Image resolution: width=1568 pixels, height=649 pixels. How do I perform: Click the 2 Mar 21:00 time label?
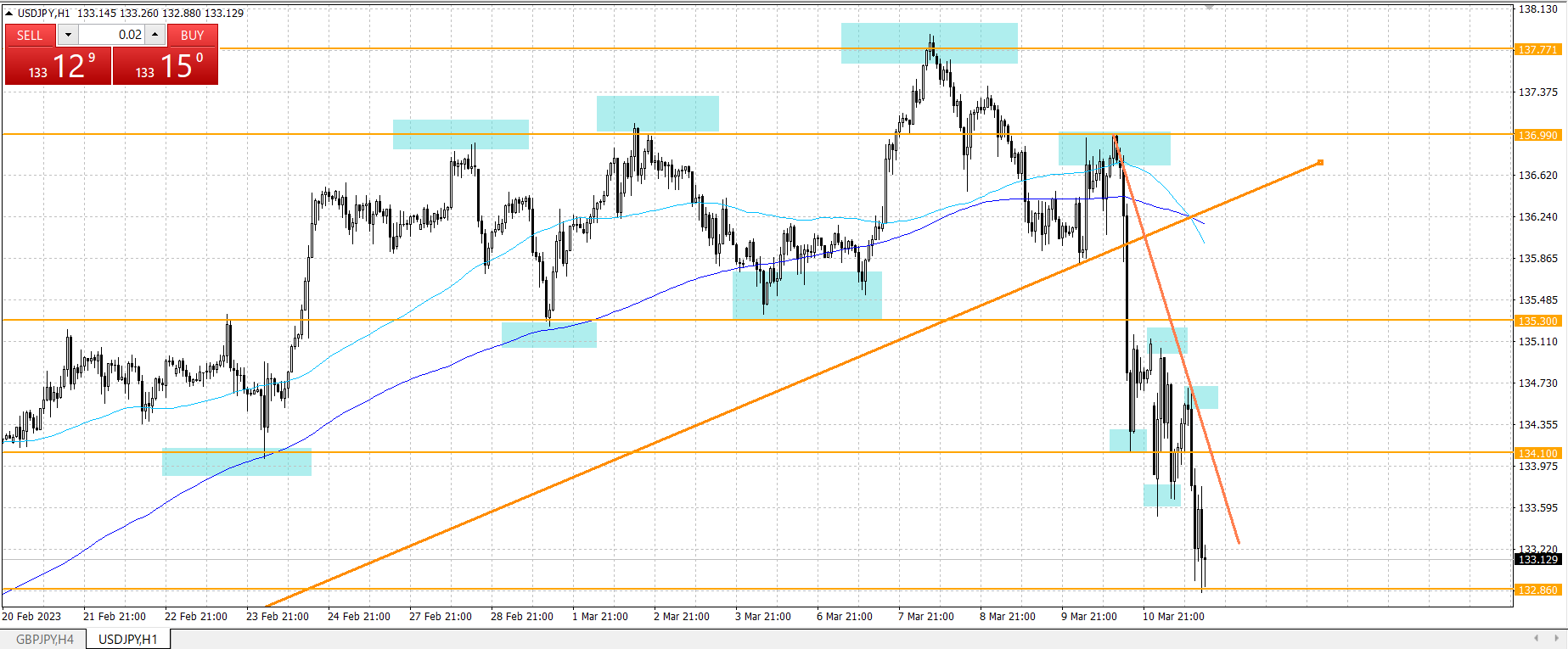[x=682, y=617]
